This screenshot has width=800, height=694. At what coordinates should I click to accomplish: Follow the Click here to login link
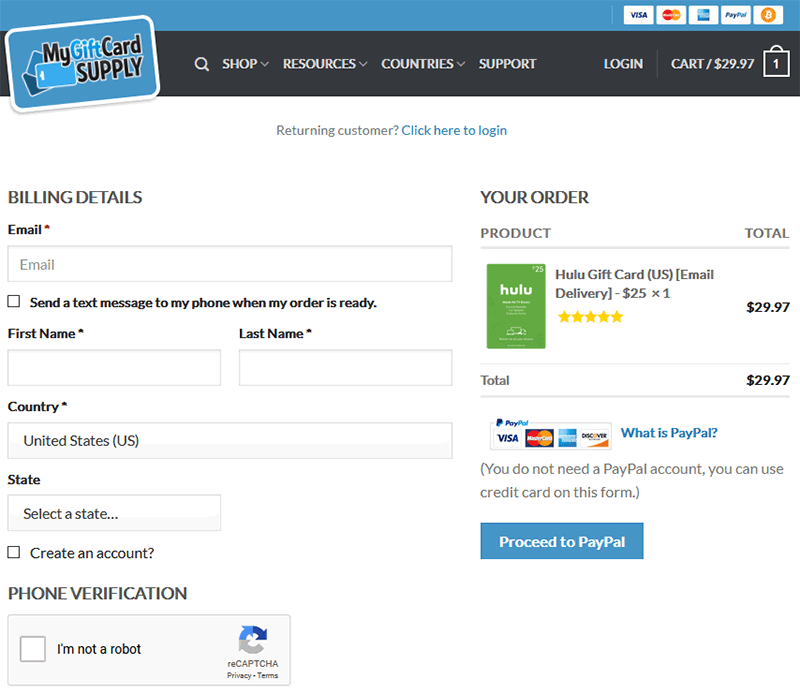pos(454,131)
